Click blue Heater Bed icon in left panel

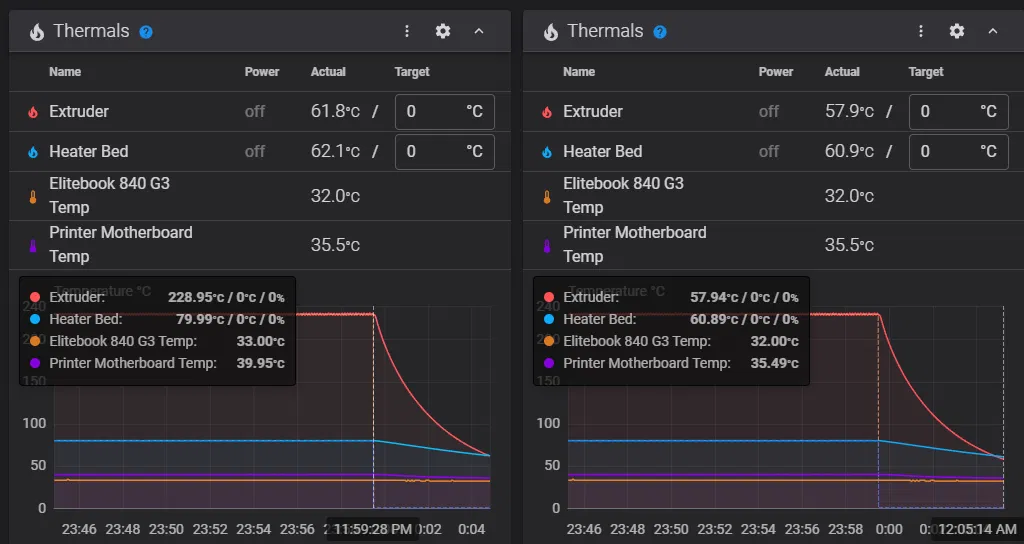33,152
